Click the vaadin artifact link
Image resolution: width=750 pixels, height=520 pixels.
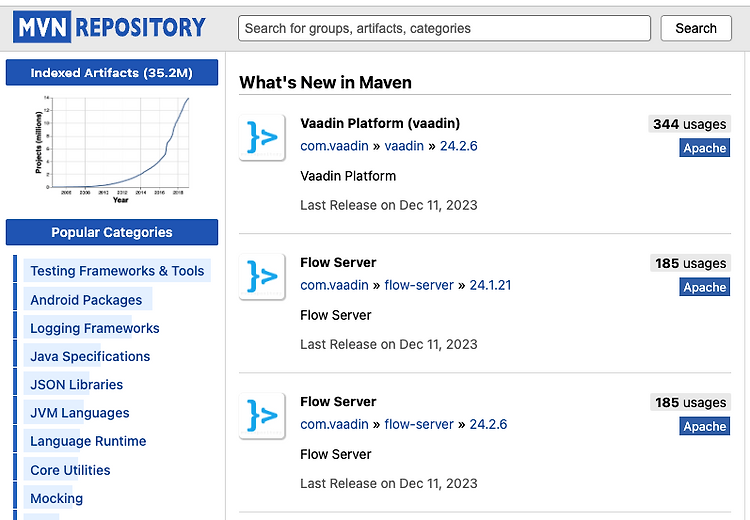click(404, 146)
